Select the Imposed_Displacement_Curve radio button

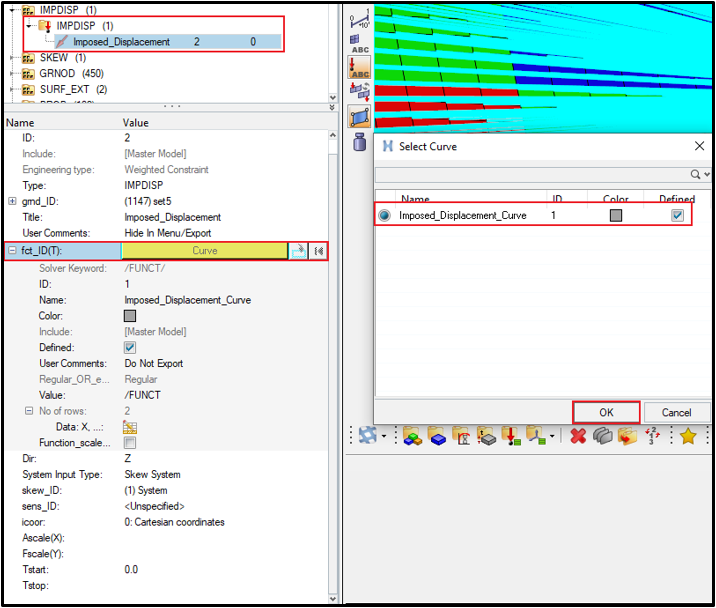point(384,215)
